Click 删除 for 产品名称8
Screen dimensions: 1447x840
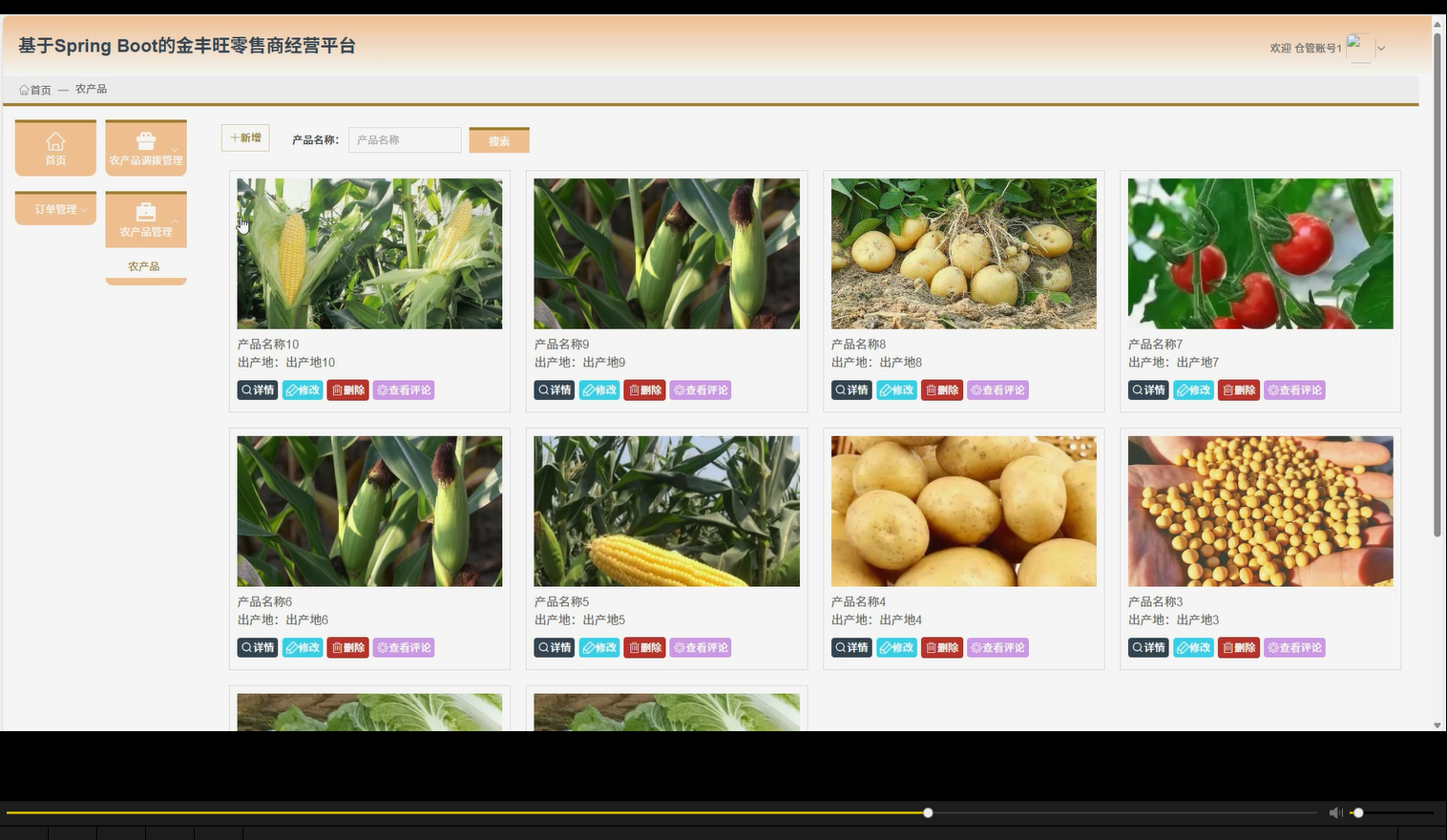942,390
